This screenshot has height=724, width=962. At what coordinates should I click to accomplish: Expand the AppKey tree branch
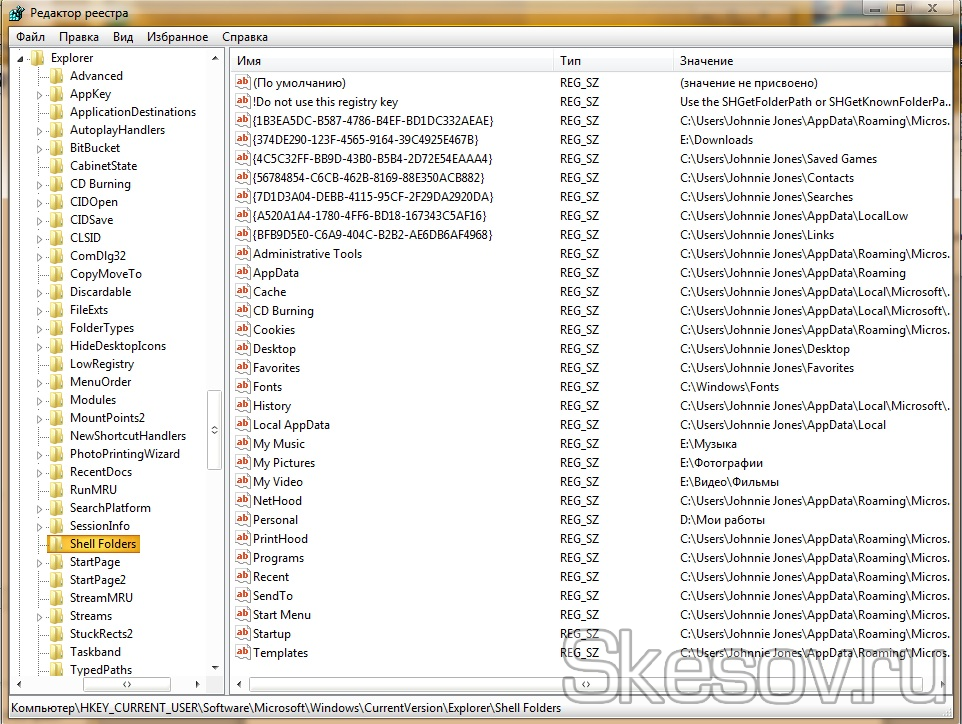click(x=40, y=94)
